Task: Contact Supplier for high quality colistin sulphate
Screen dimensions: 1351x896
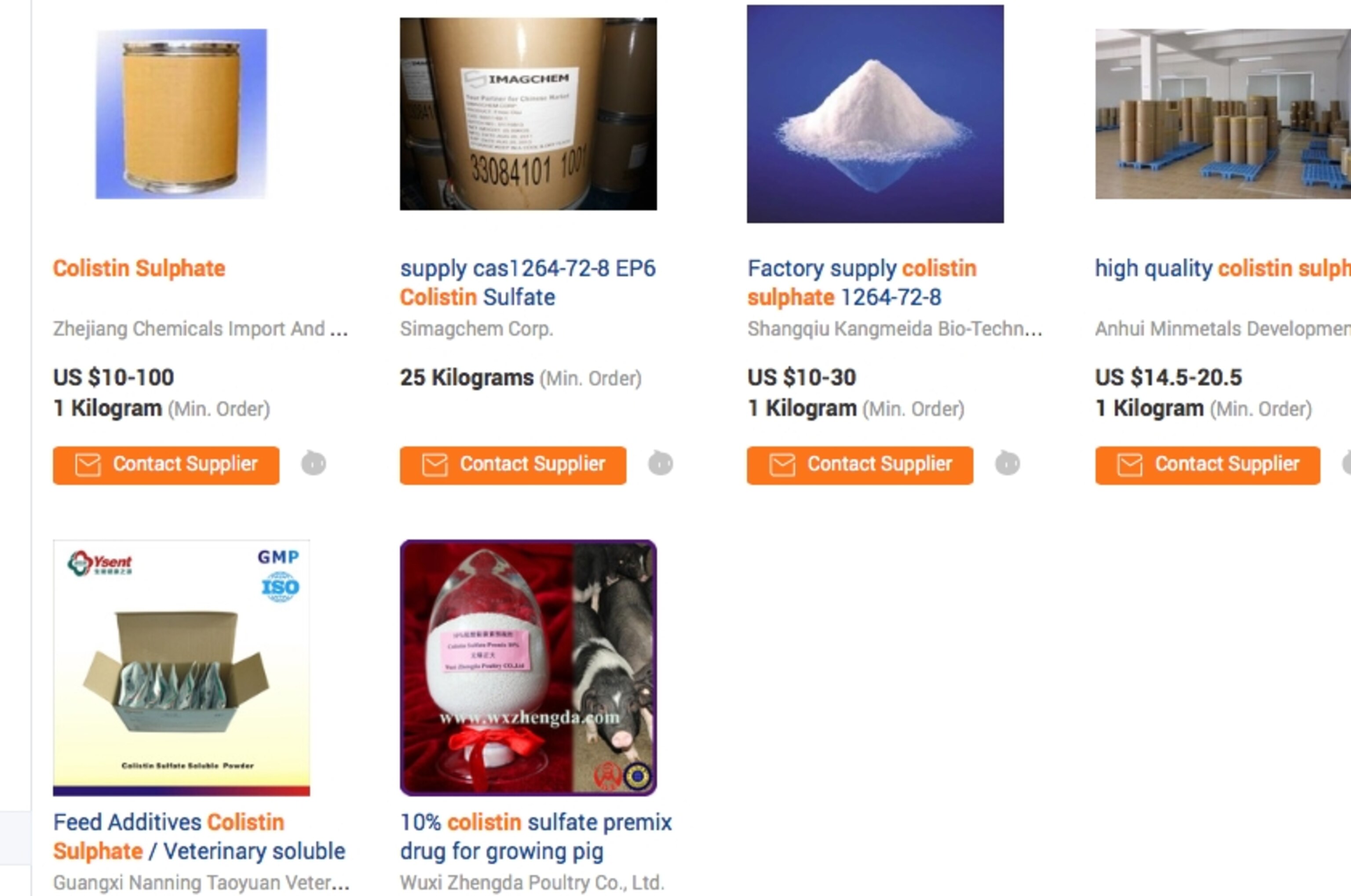Action: tap(1208, 465)
